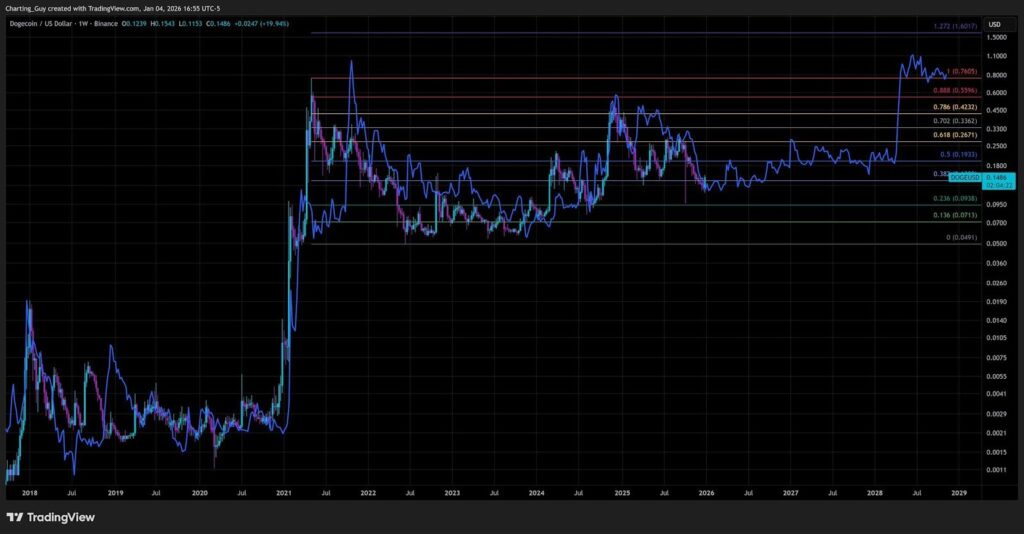
Task: Click the 1.5000 mark on price axis
Action: [x=994, y=38]
